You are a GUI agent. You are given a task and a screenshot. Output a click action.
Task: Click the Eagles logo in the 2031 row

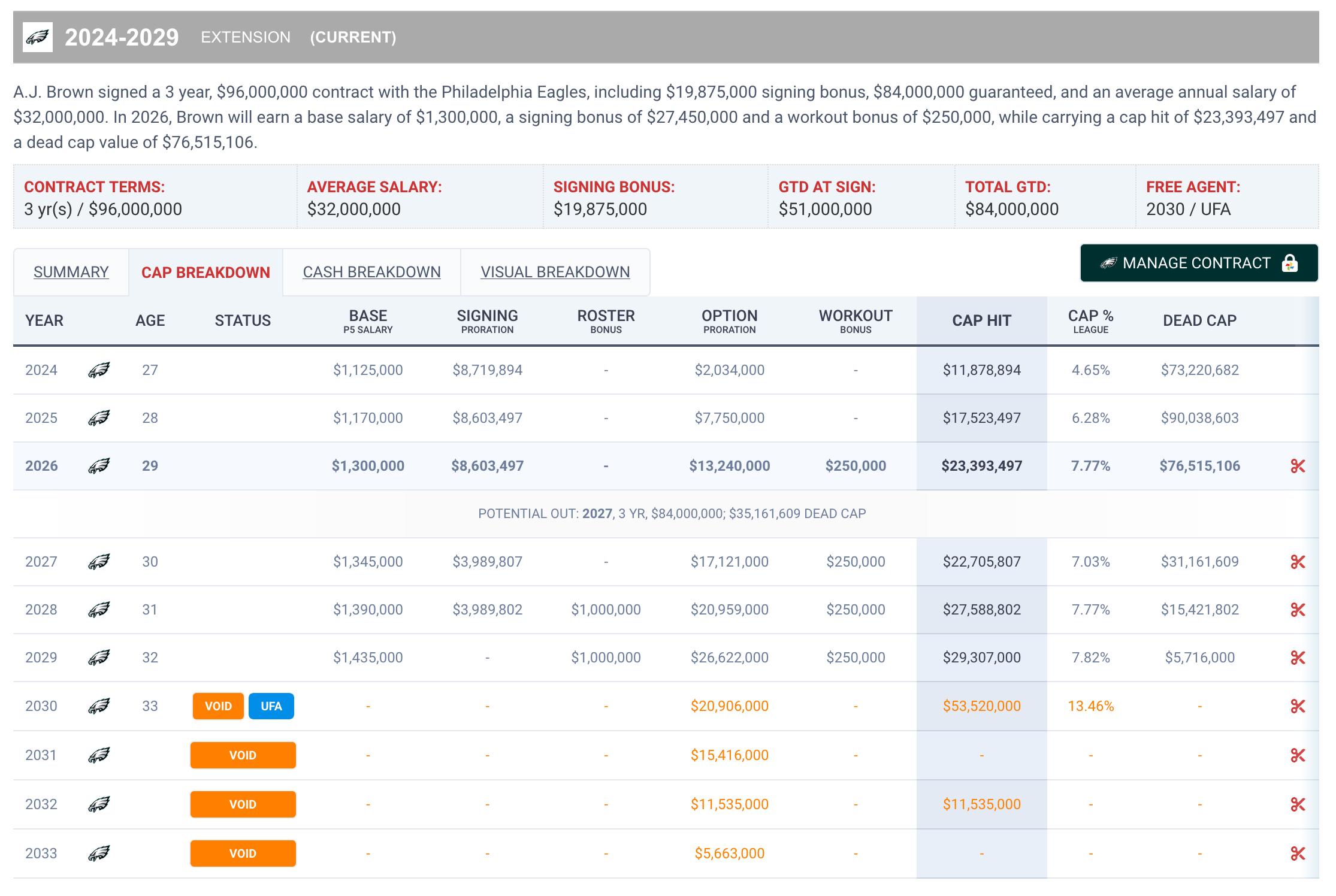[x=99, y=755]
